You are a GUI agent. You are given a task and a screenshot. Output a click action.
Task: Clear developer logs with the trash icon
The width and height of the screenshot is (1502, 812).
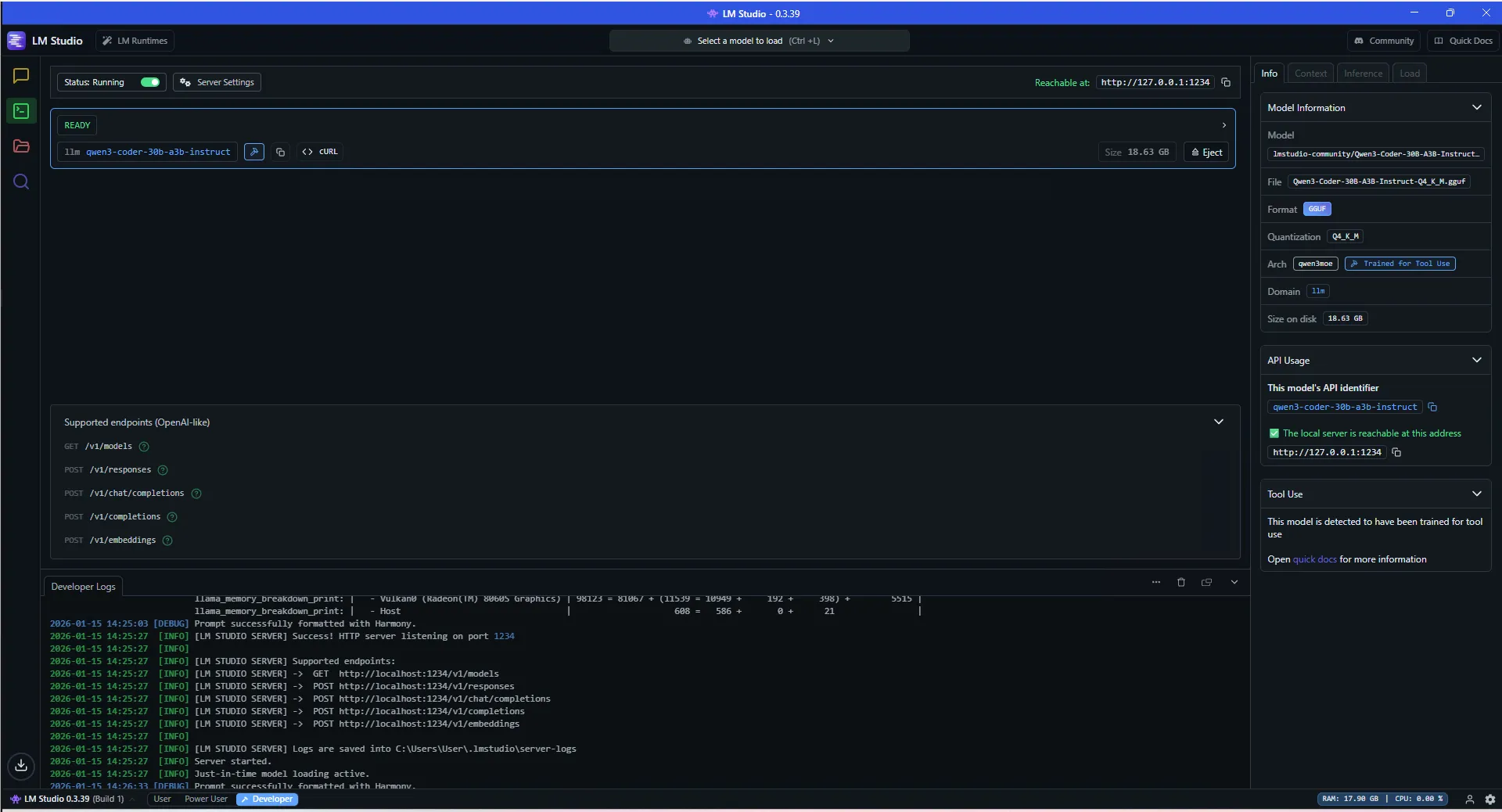click(1181, 582)
